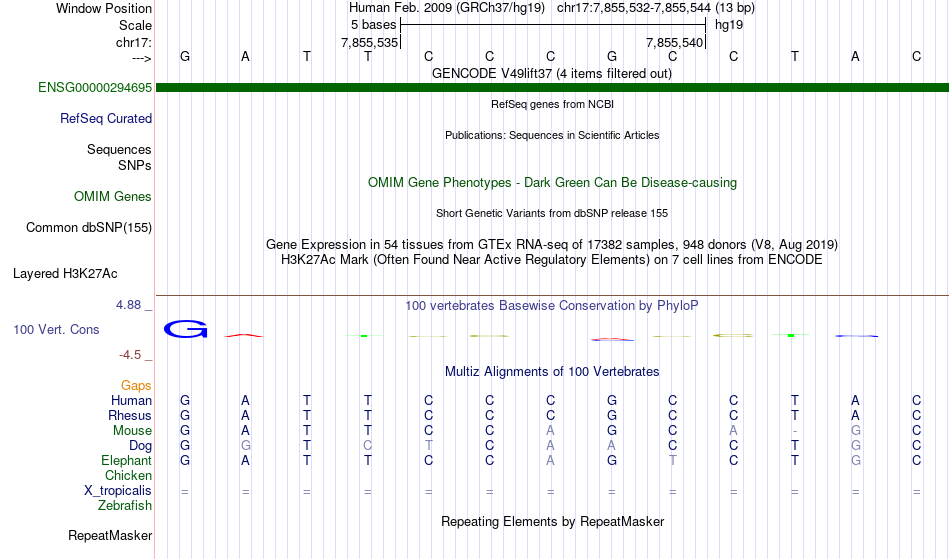This screenshot has width=950, height=559.
Task: Click Repeating Elements by RepeatMasker title
Action: [553, 522]
